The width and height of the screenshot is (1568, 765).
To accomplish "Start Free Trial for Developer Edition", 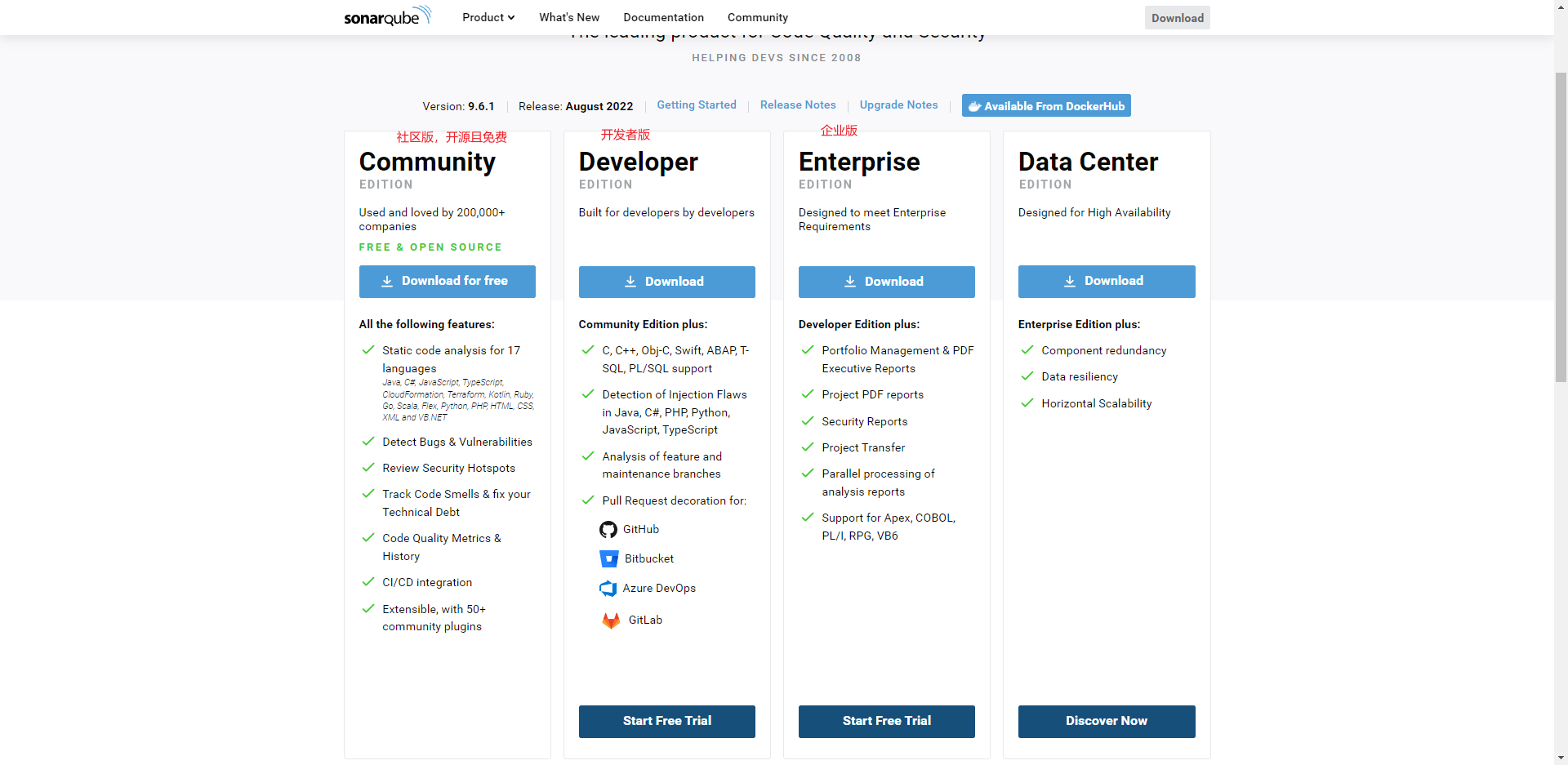I will (x=667, y=722).
